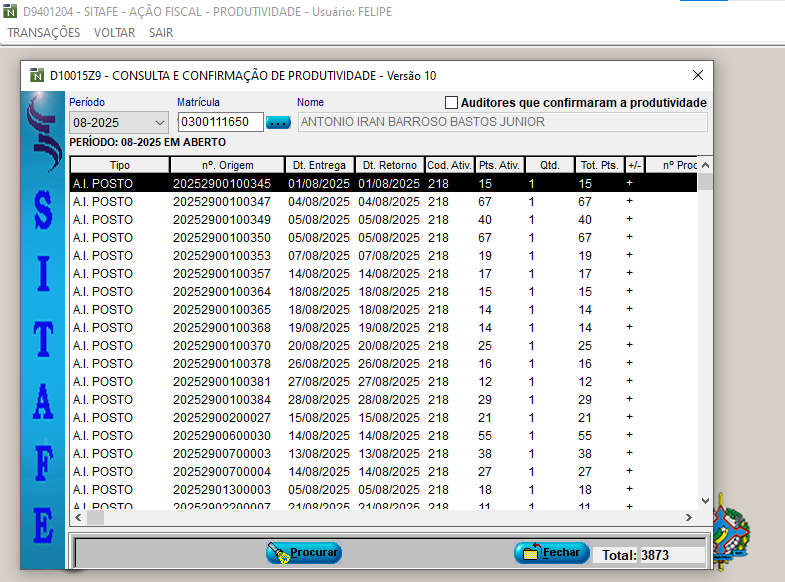Click the SAIR menu item

click(x=161, y=32)
